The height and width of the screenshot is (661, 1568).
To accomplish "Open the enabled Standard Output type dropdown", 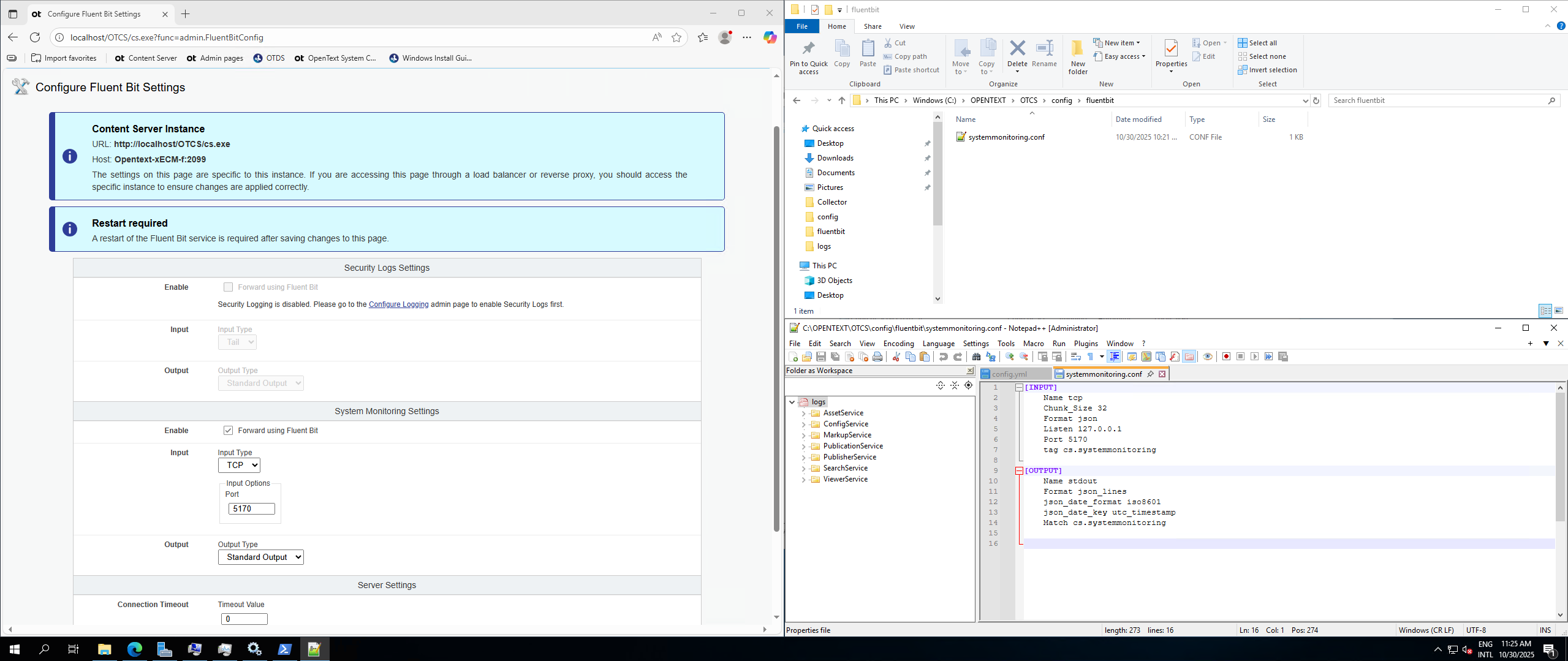I will pos(261,557).
